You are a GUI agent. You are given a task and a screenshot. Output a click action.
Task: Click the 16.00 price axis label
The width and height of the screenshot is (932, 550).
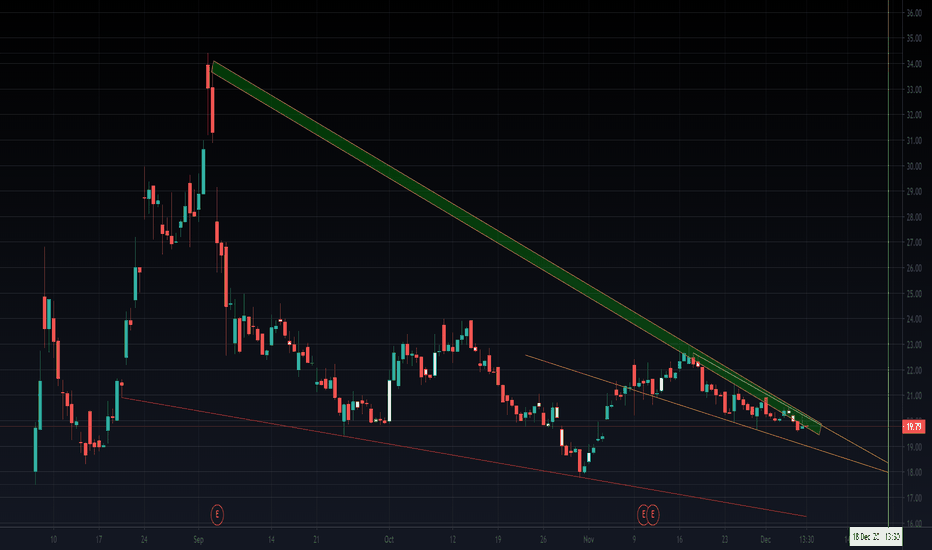(x=914, y=524)
